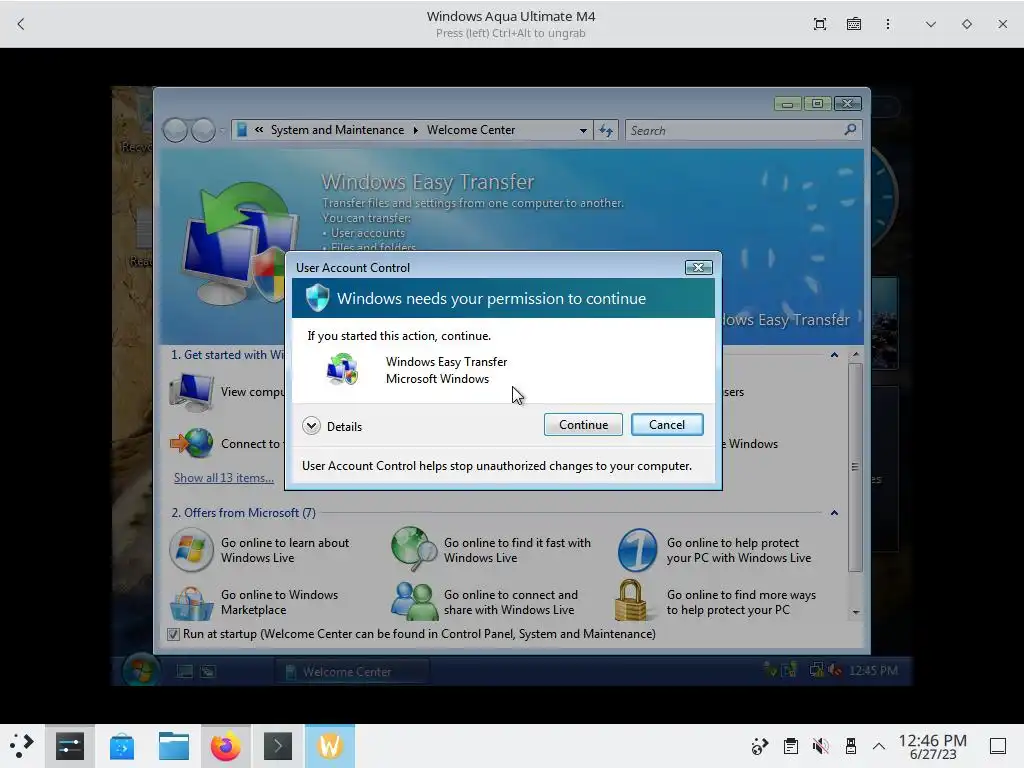Open the file manager from host taskbar
Viewport: 1024px width, 768px height.
tap(174, 746)
